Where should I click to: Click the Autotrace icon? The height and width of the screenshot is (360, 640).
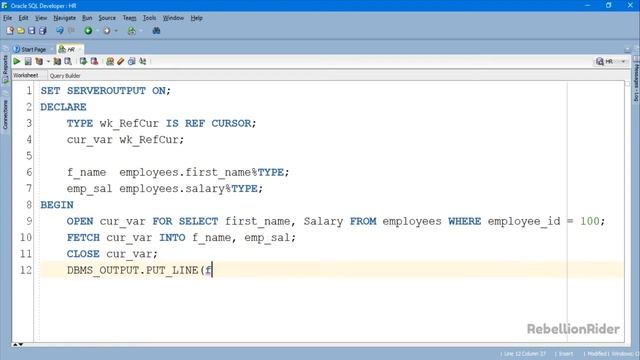click(57, 61)
